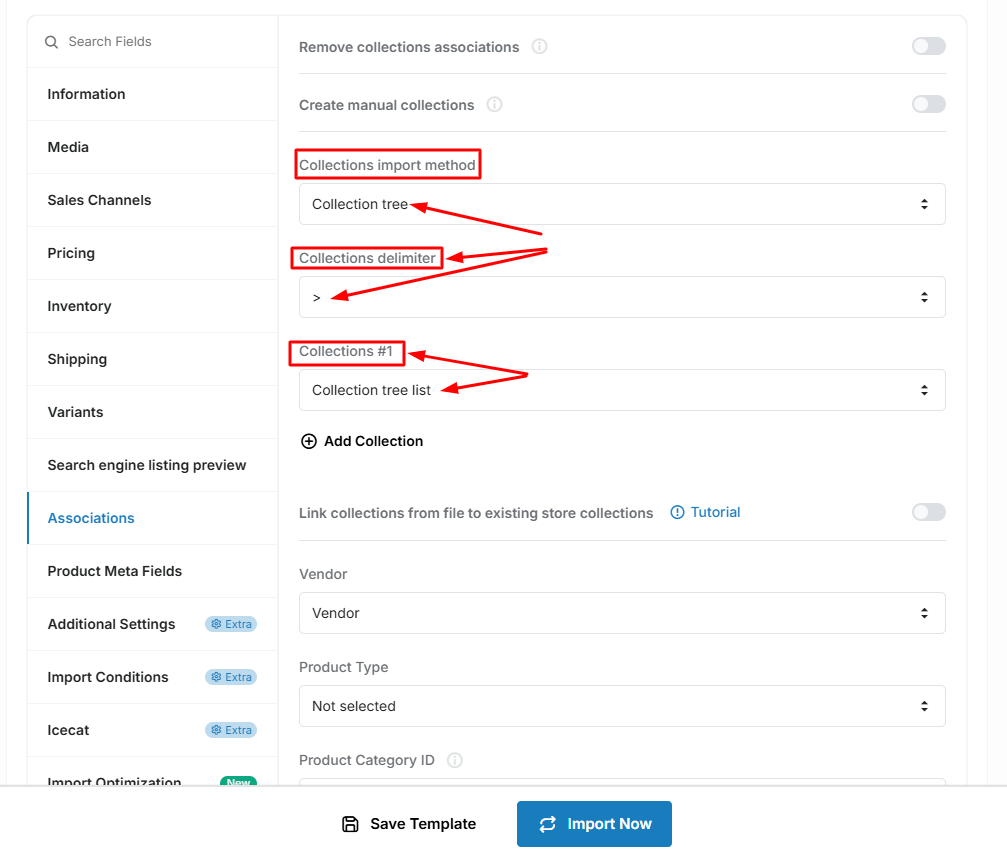Click info icon next to Product Category ID
This screenshot has width=1007, height=853.
[x=455, y=760]
